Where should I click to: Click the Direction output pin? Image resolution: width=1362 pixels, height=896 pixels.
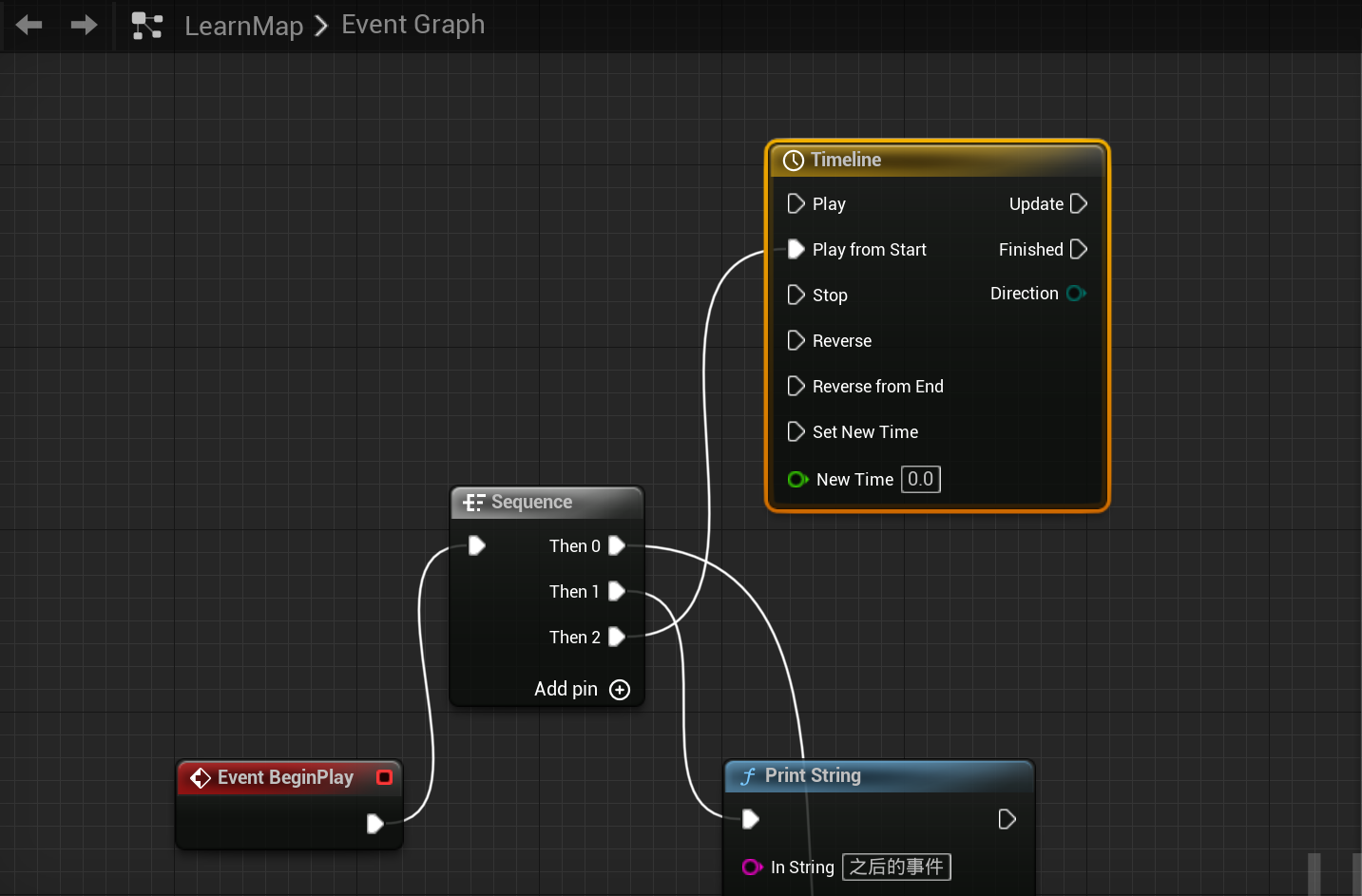1077,294
